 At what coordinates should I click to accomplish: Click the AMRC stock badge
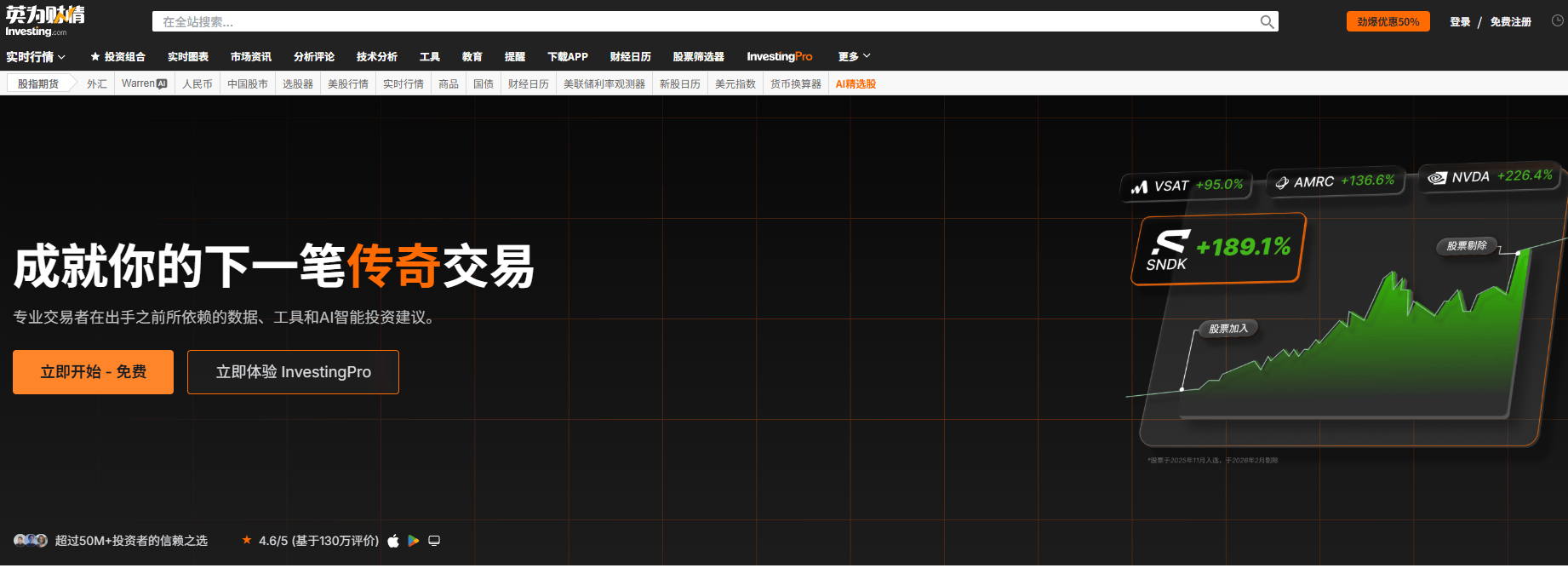click(1335, 181)
